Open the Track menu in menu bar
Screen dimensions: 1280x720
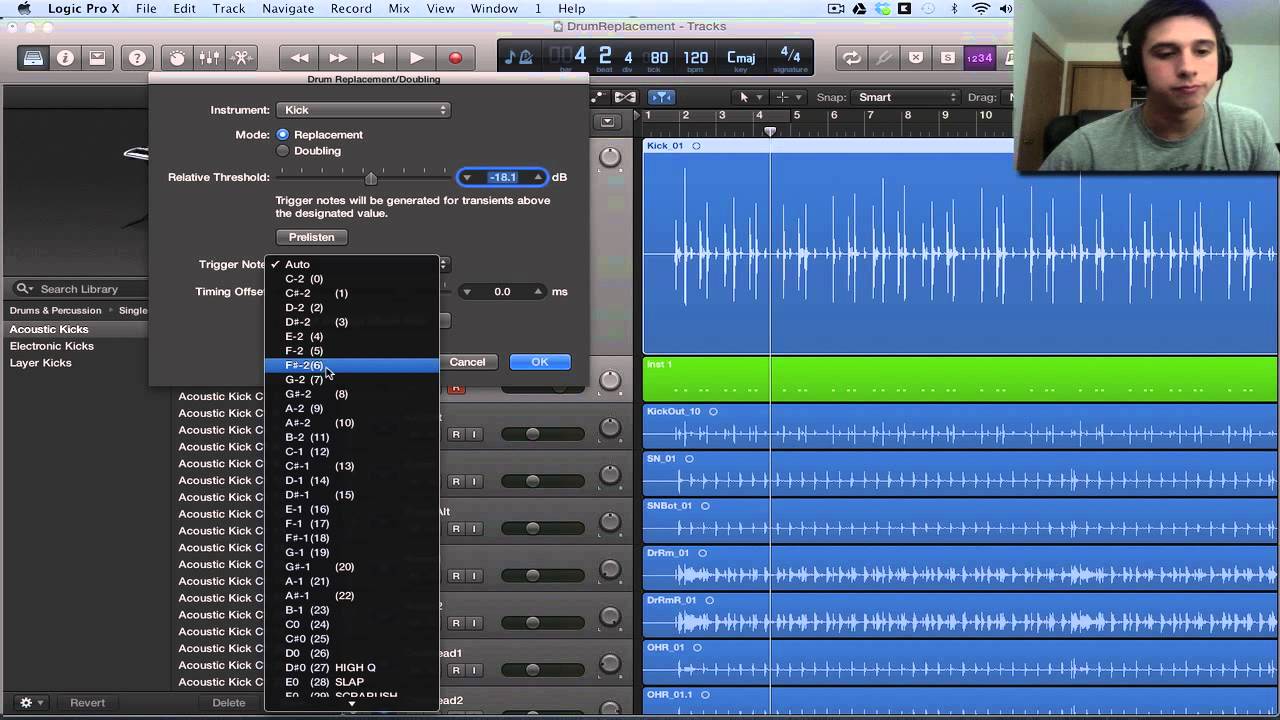229,9
